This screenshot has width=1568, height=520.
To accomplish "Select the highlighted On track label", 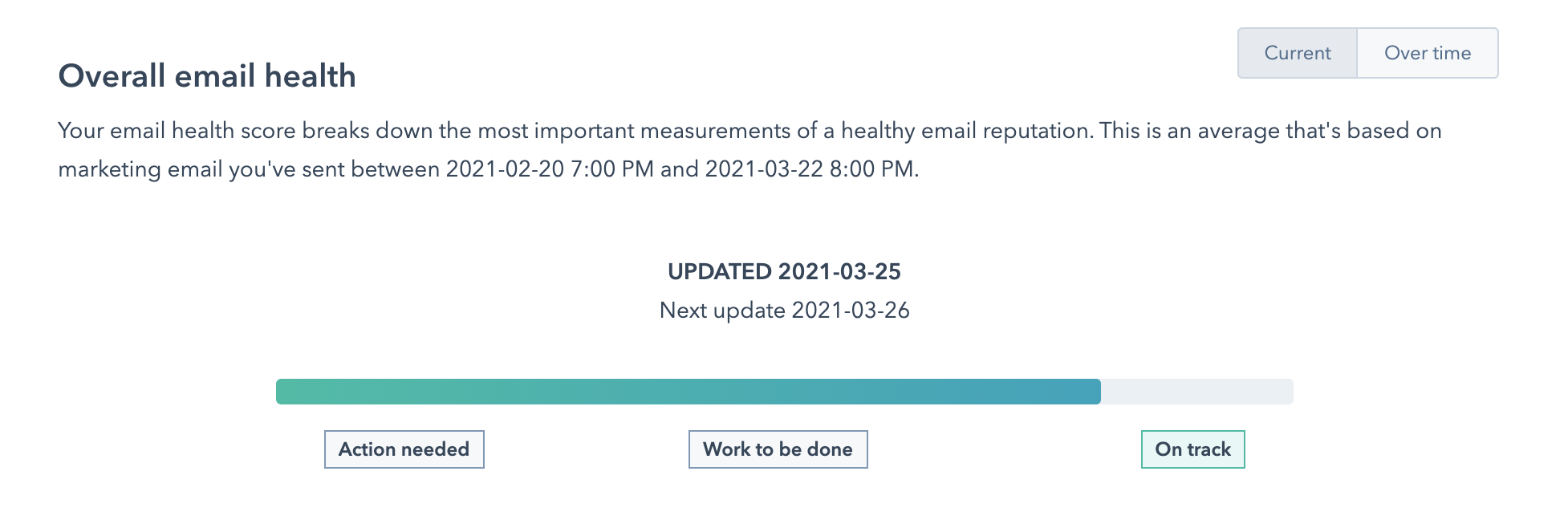I will [1192, 449].
